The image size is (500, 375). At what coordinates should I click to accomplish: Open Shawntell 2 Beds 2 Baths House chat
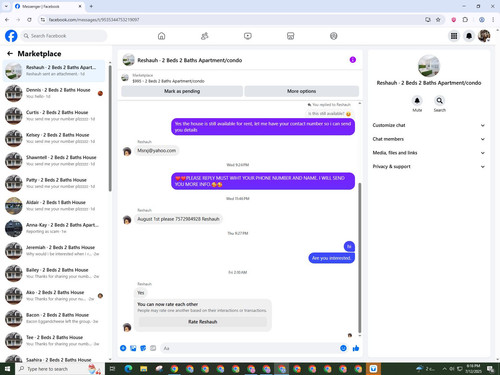coord(54,161)
